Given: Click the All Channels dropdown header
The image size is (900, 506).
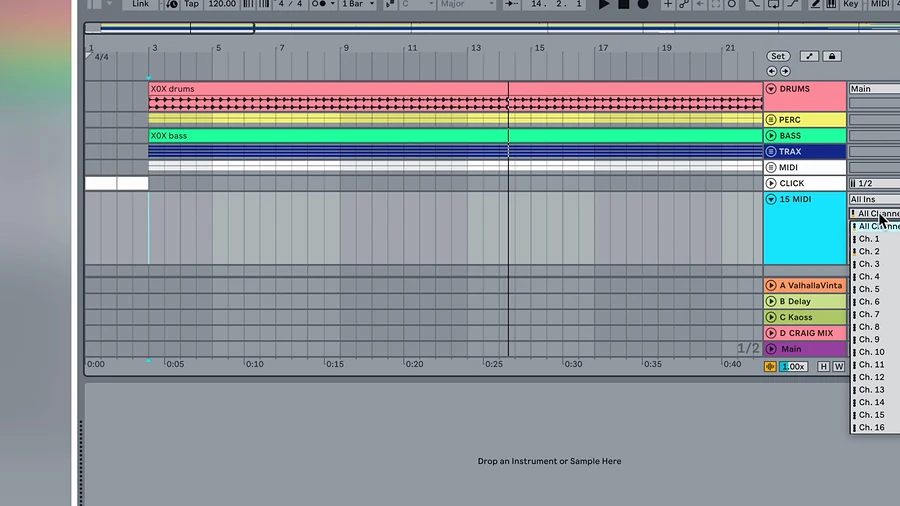Looking at the screenshot, I should (x=874, y=213).
